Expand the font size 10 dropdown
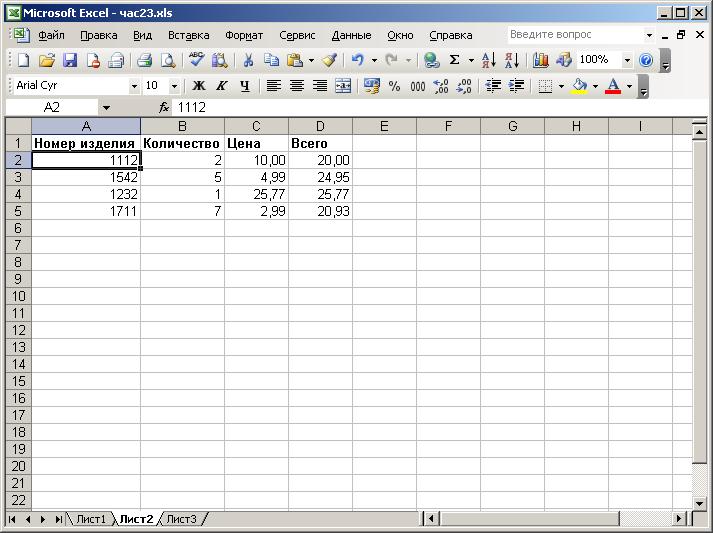Image resolution: width=713 pixels, height=533 pixels. [x=174, y=85]
